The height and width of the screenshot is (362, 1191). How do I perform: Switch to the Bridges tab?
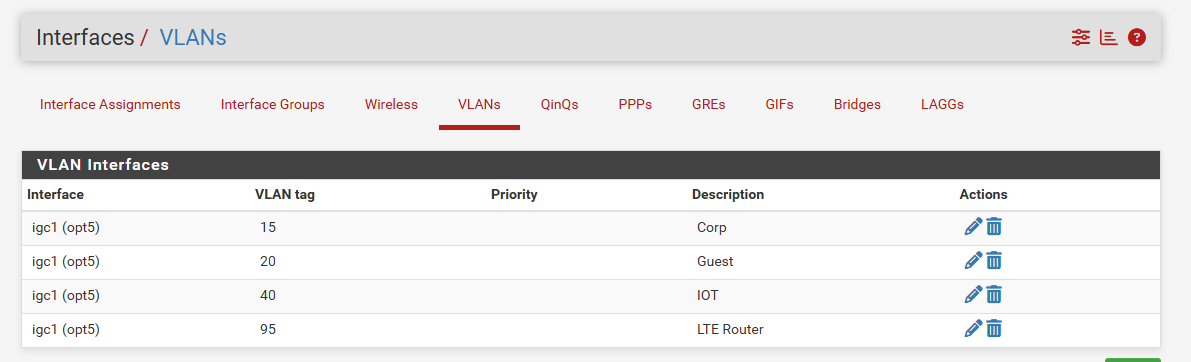click(x=857, y=105)
